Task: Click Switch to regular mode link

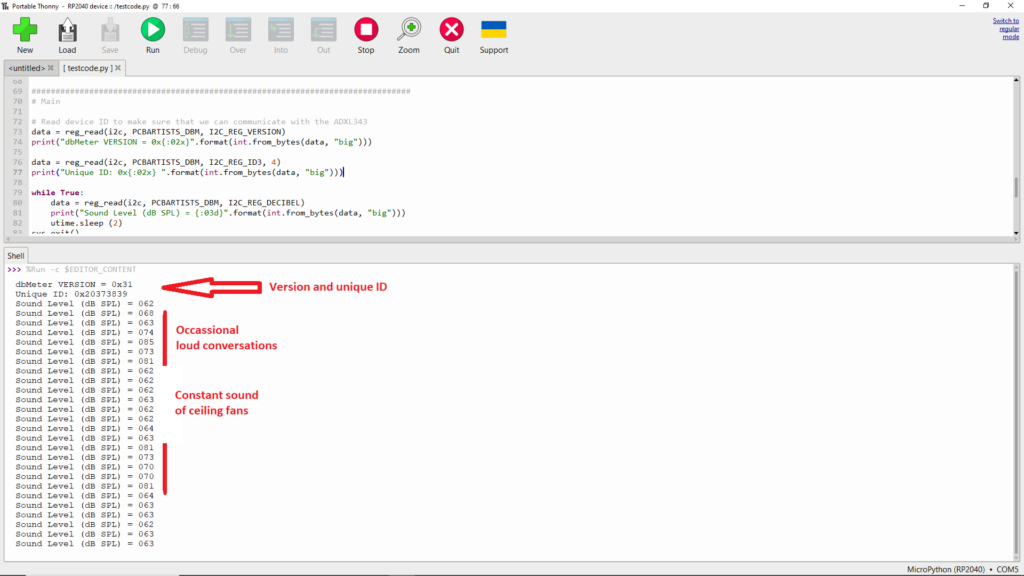Action: point(1006,28)
